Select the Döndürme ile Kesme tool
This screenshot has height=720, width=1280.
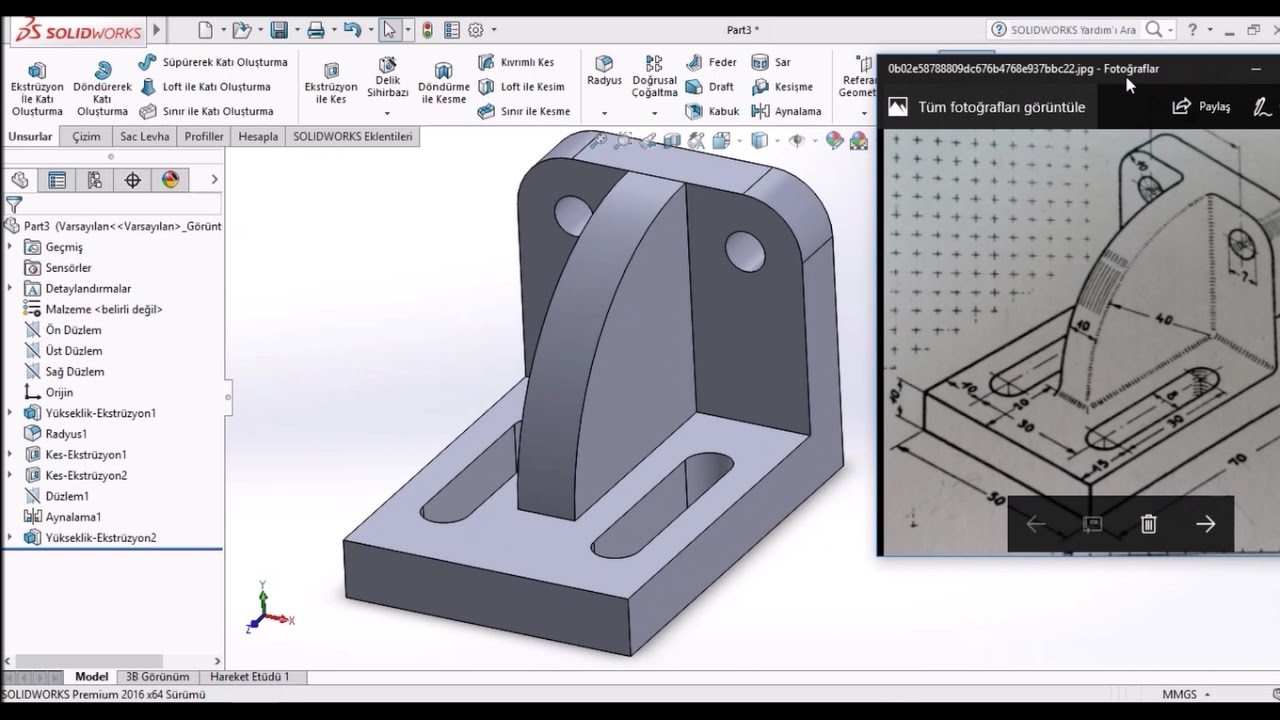443,82
